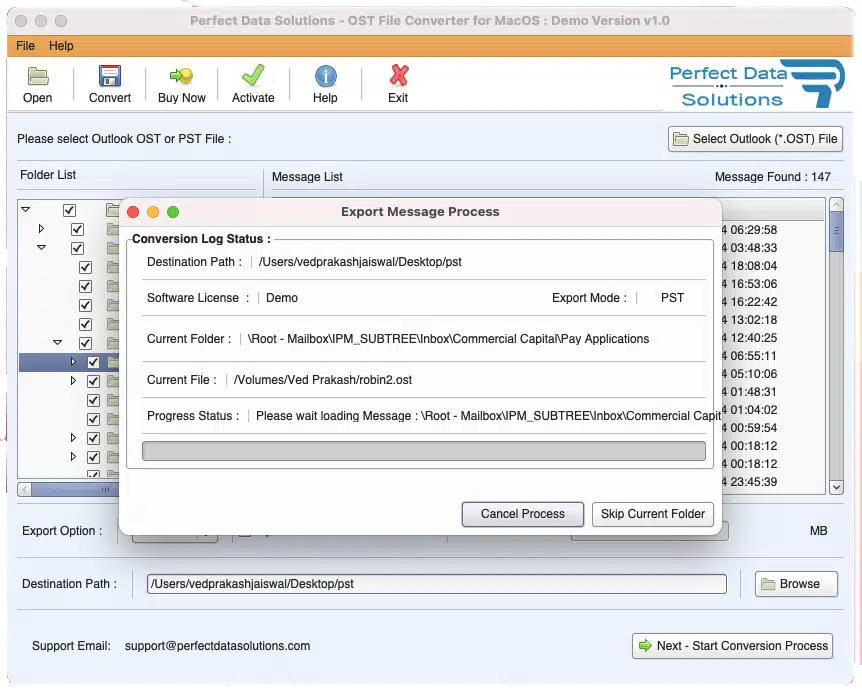Click the export progress bar in the dialog
The image size is (862, 689).
click(x=424, y=451)
